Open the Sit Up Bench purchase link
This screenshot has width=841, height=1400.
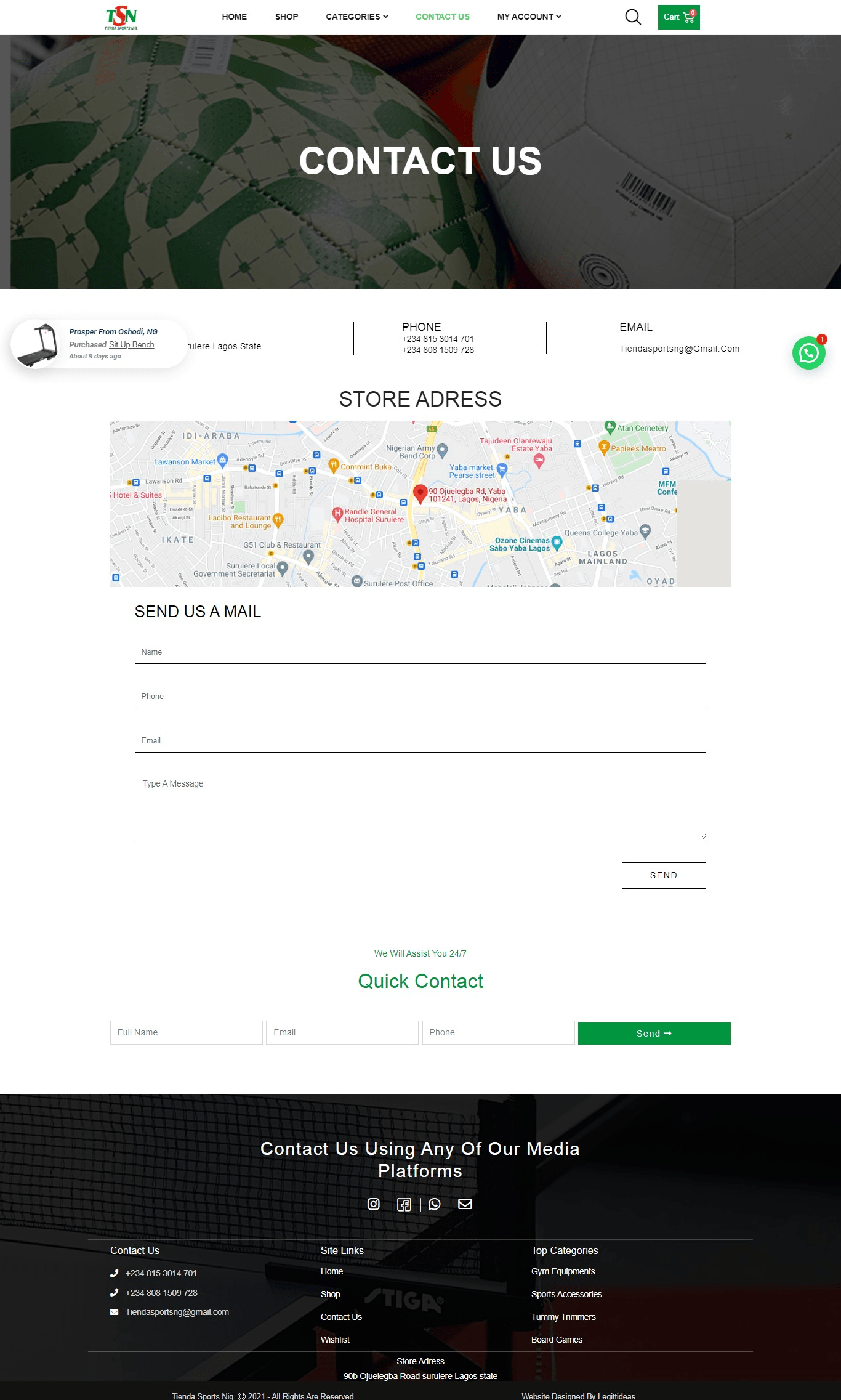pyautogui.click(x=131, y=345)
